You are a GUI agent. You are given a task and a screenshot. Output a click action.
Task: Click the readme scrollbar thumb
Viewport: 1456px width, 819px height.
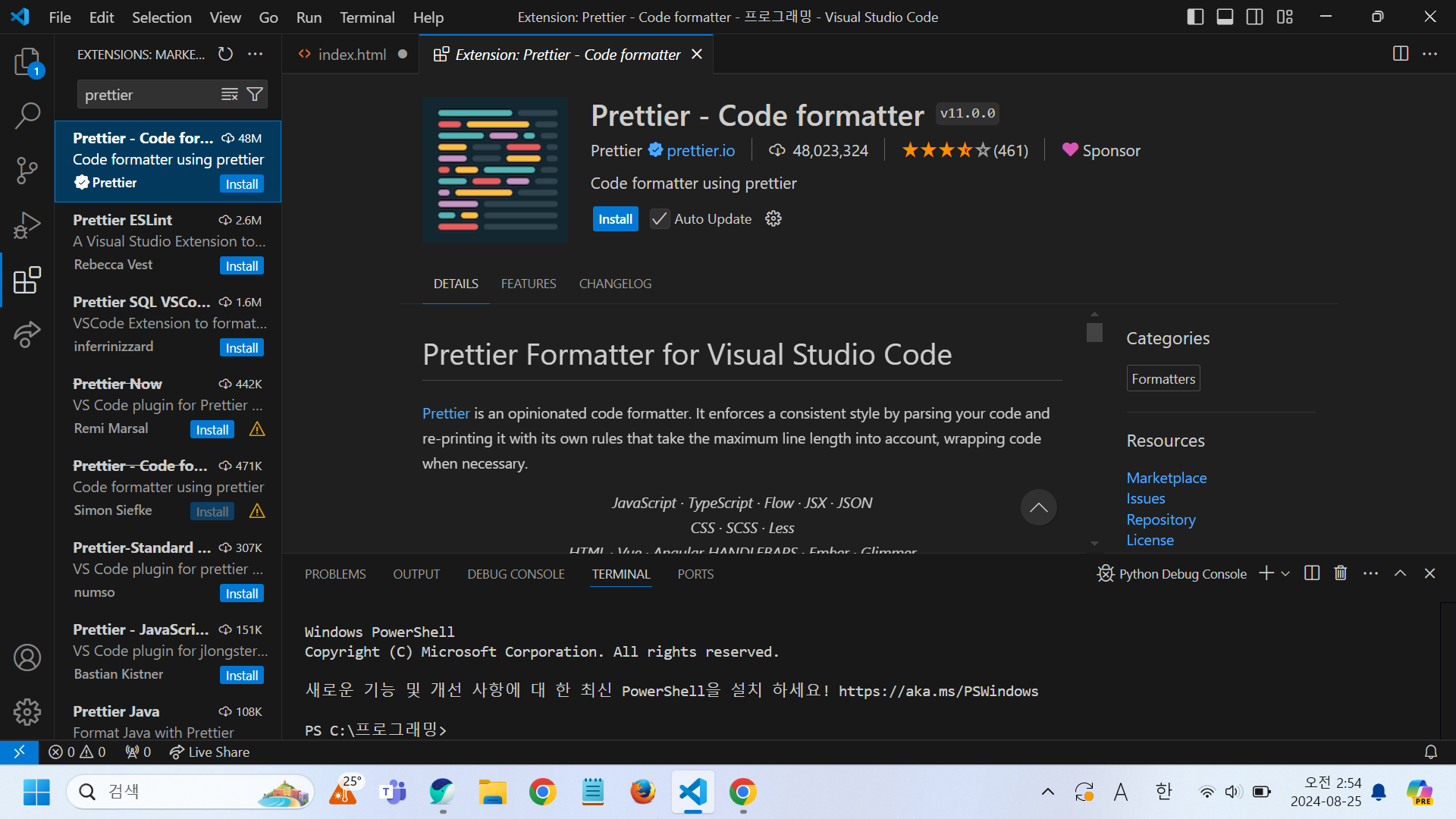1094,332
